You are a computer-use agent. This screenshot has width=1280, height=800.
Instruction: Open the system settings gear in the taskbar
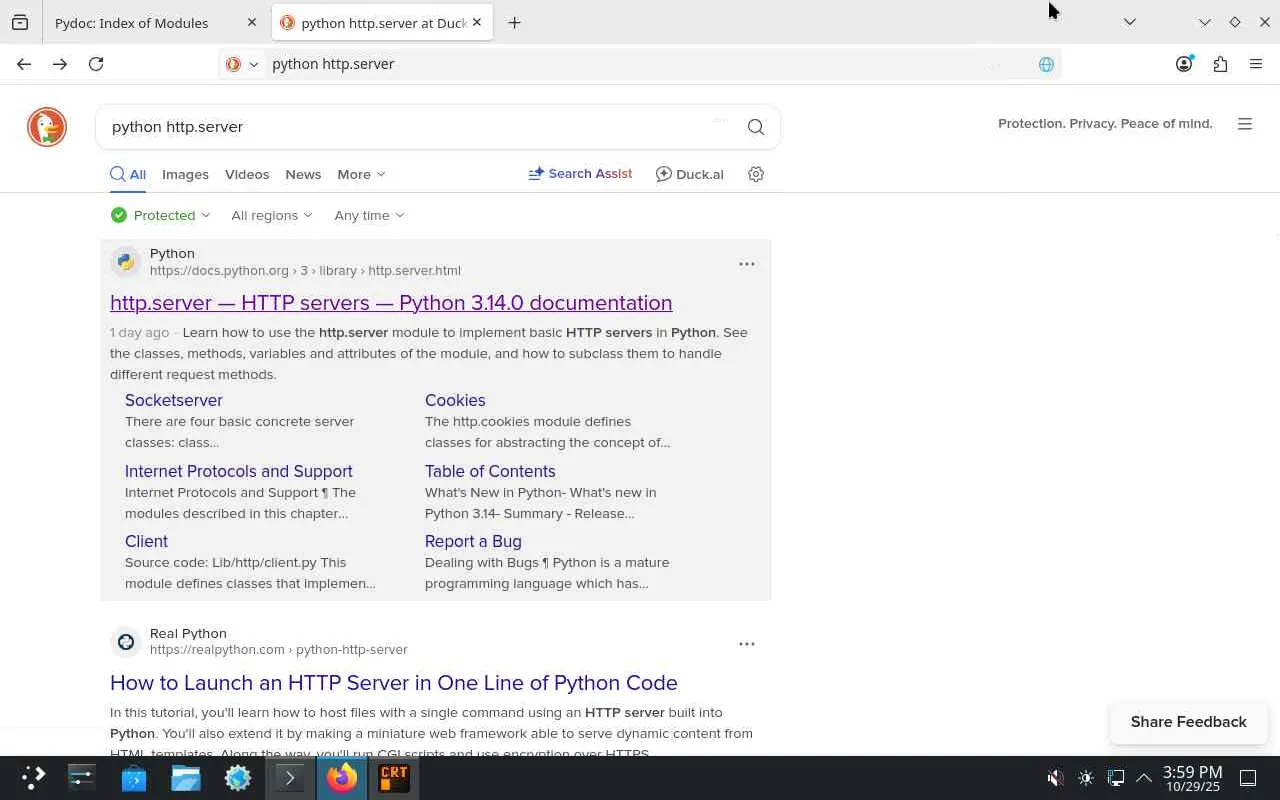[x=238, y=778]
